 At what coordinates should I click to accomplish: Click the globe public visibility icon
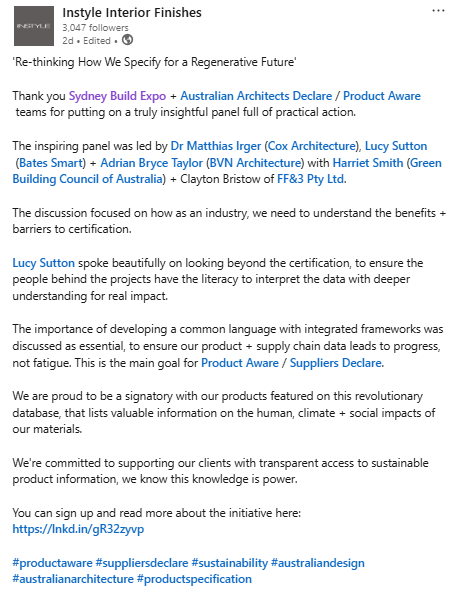tap(128, 40)
